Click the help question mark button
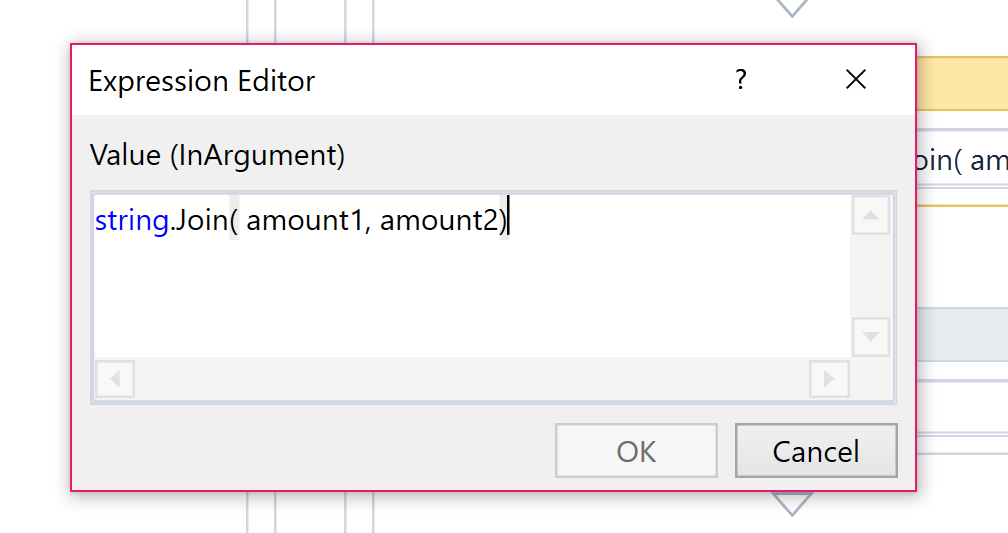The height and width of the screenshot is (533, 1008). (741, 80)
